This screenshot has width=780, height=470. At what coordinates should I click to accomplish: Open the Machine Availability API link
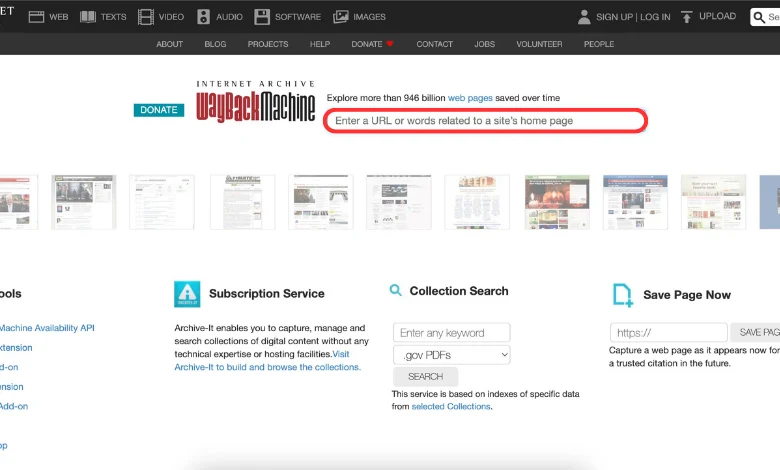[x=47, y=328]
